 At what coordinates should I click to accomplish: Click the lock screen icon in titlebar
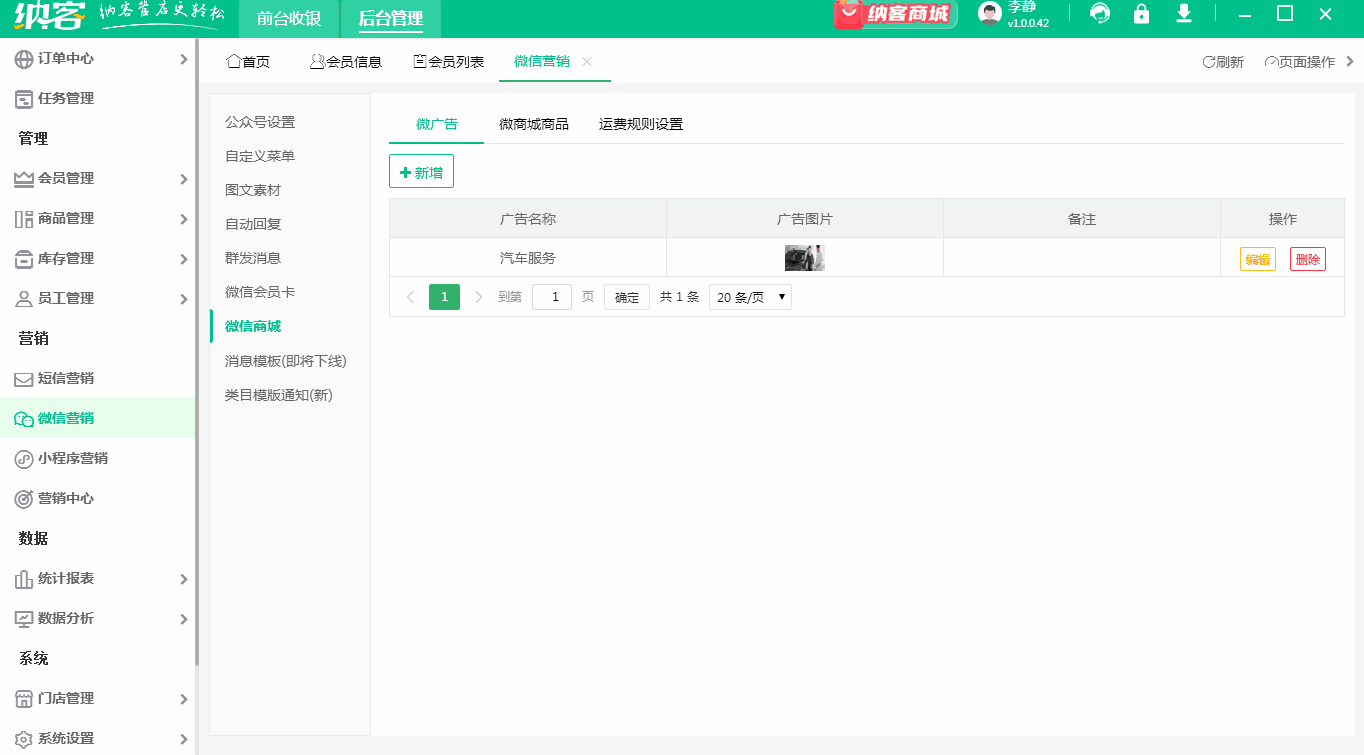[1141, 15]
